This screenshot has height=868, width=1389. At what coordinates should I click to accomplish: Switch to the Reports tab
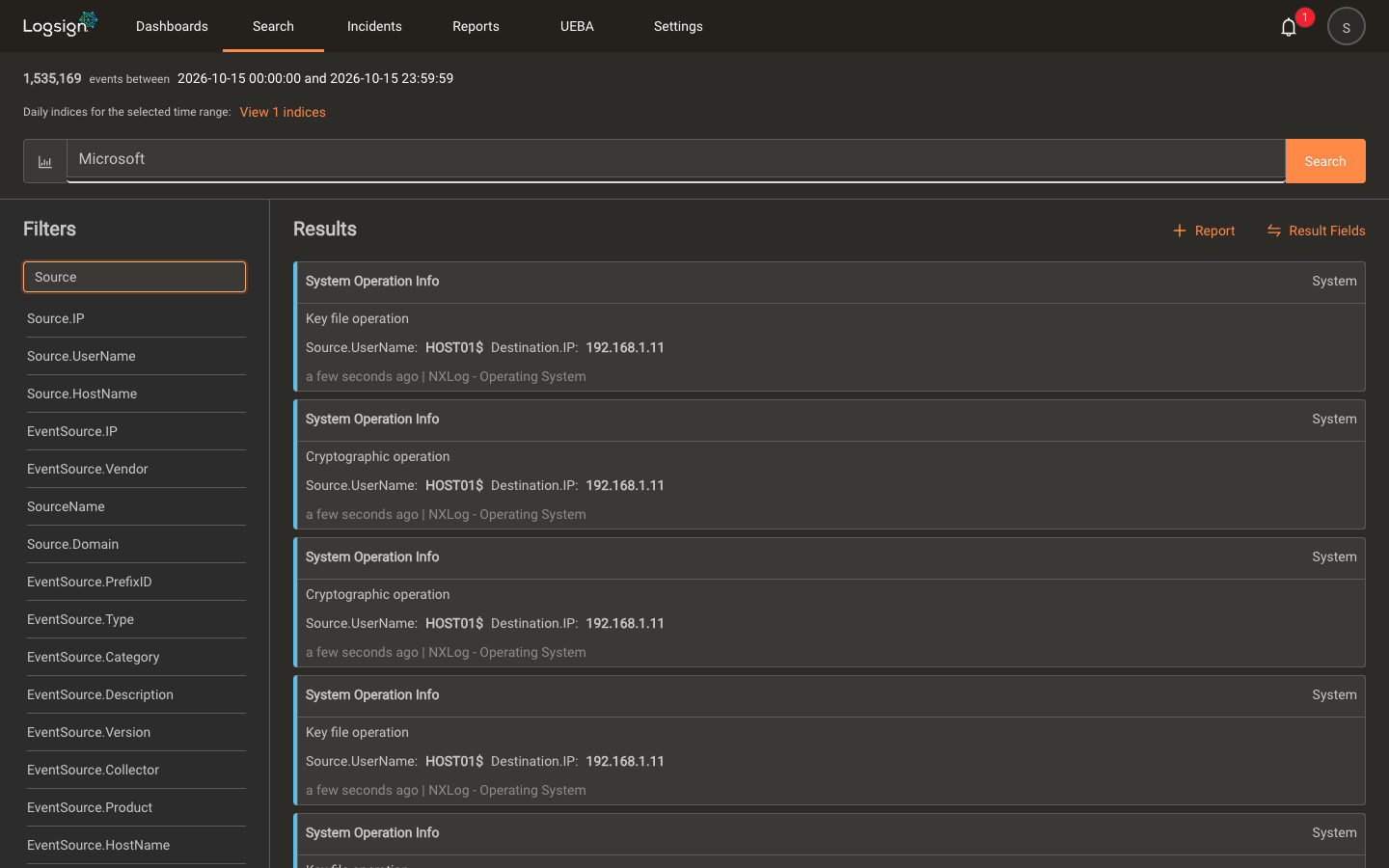click(x=476, y=26)
